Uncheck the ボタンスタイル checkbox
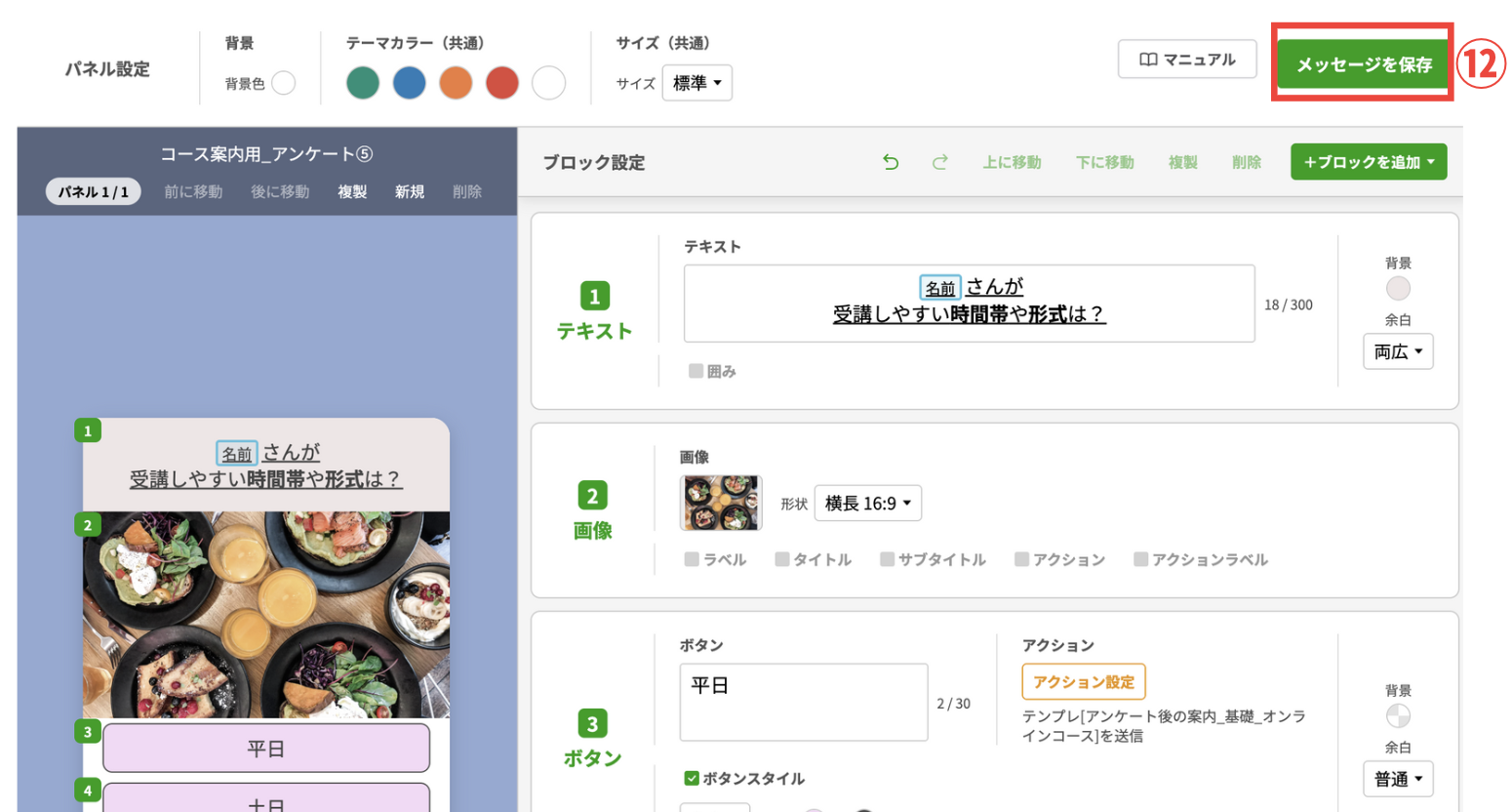 point(692,778)
